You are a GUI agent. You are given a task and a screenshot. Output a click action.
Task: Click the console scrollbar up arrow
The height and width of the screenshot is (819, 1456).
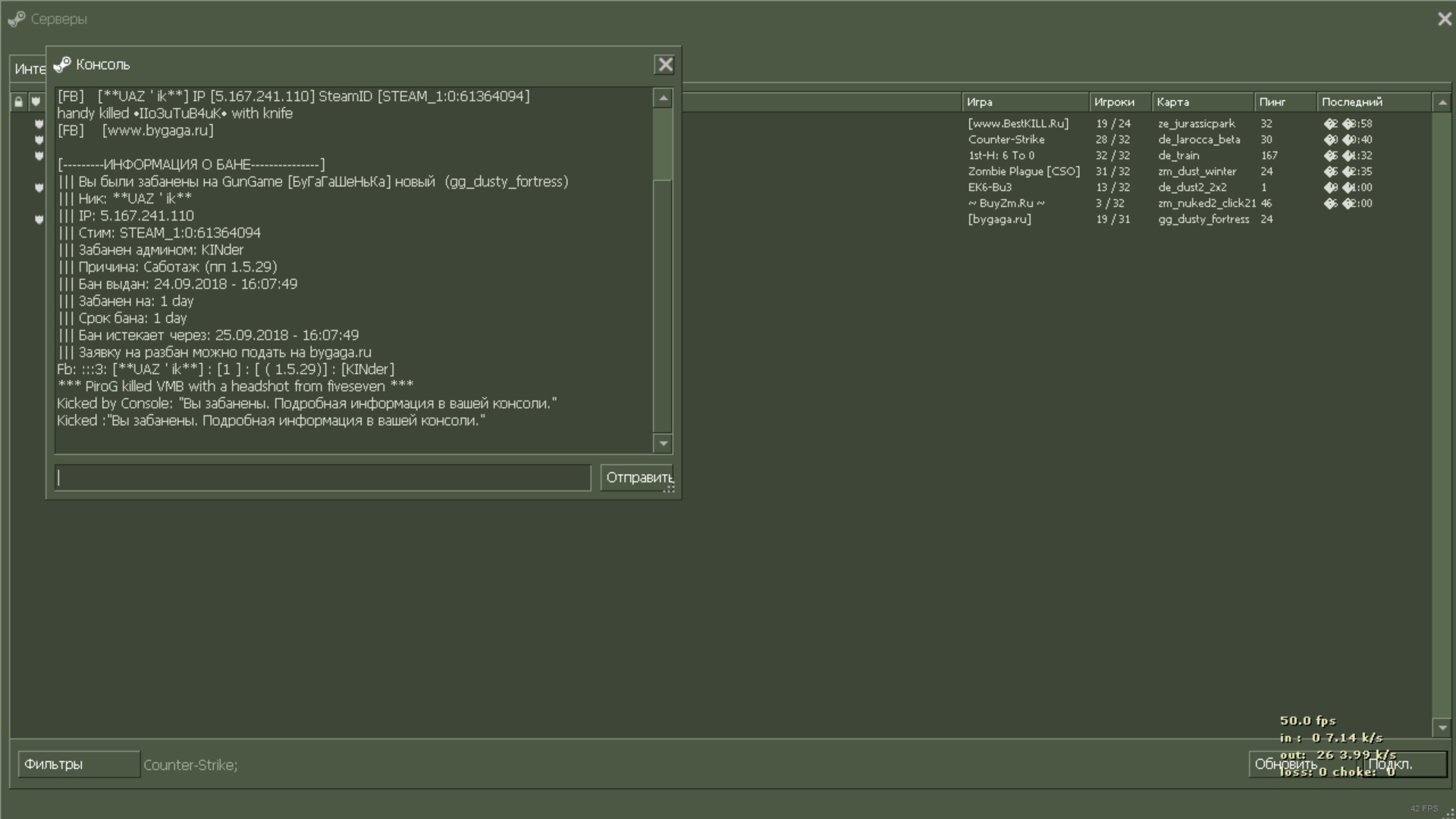click(x=664, y=98)
